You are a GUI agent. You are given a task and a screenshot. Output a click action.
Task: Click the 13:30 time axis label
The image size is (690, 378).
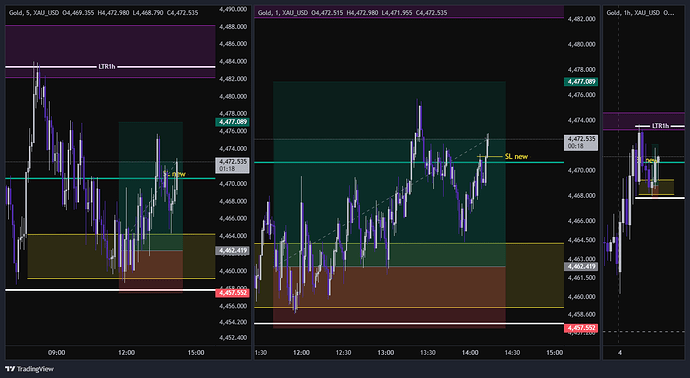click(428, 352)
